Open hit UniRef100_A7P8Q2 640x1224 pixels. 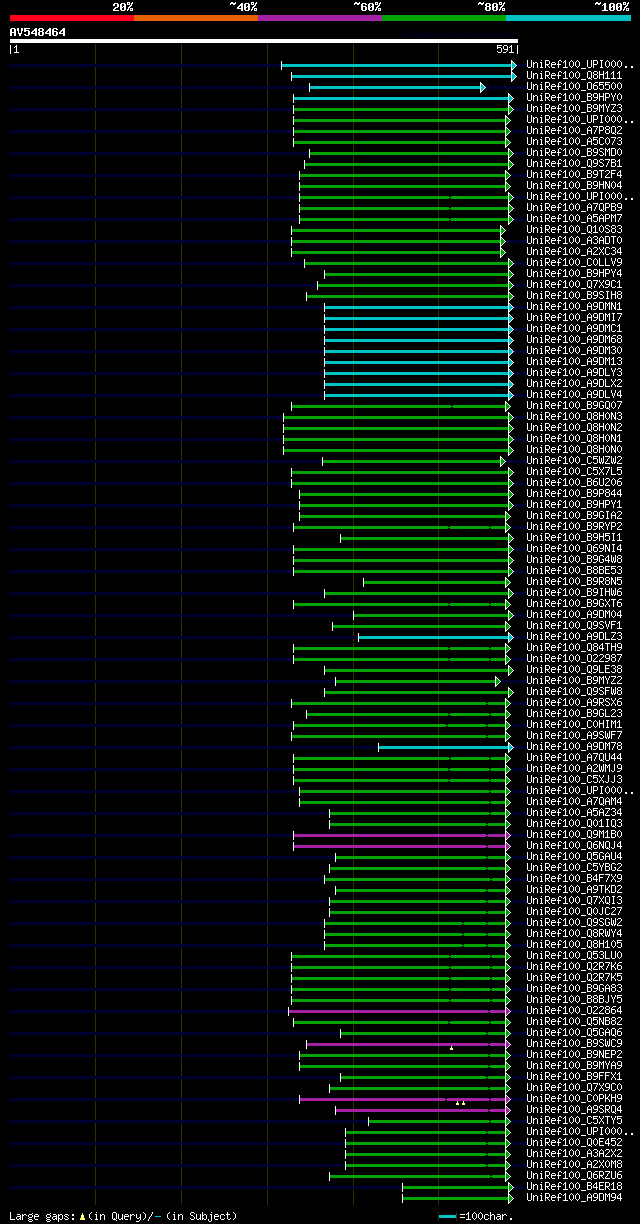(x=574, y=130)
